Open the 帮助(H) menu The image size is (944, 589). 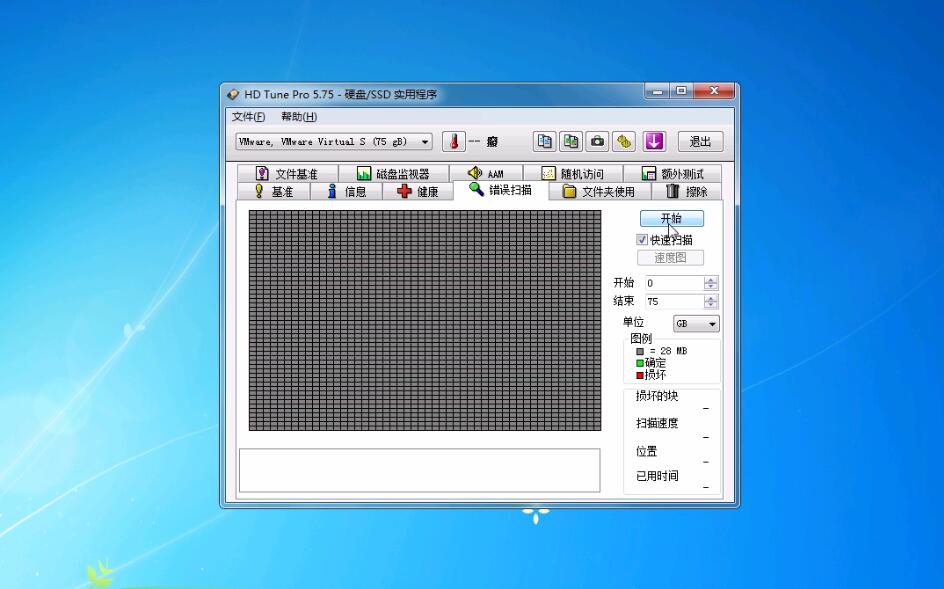299,117
